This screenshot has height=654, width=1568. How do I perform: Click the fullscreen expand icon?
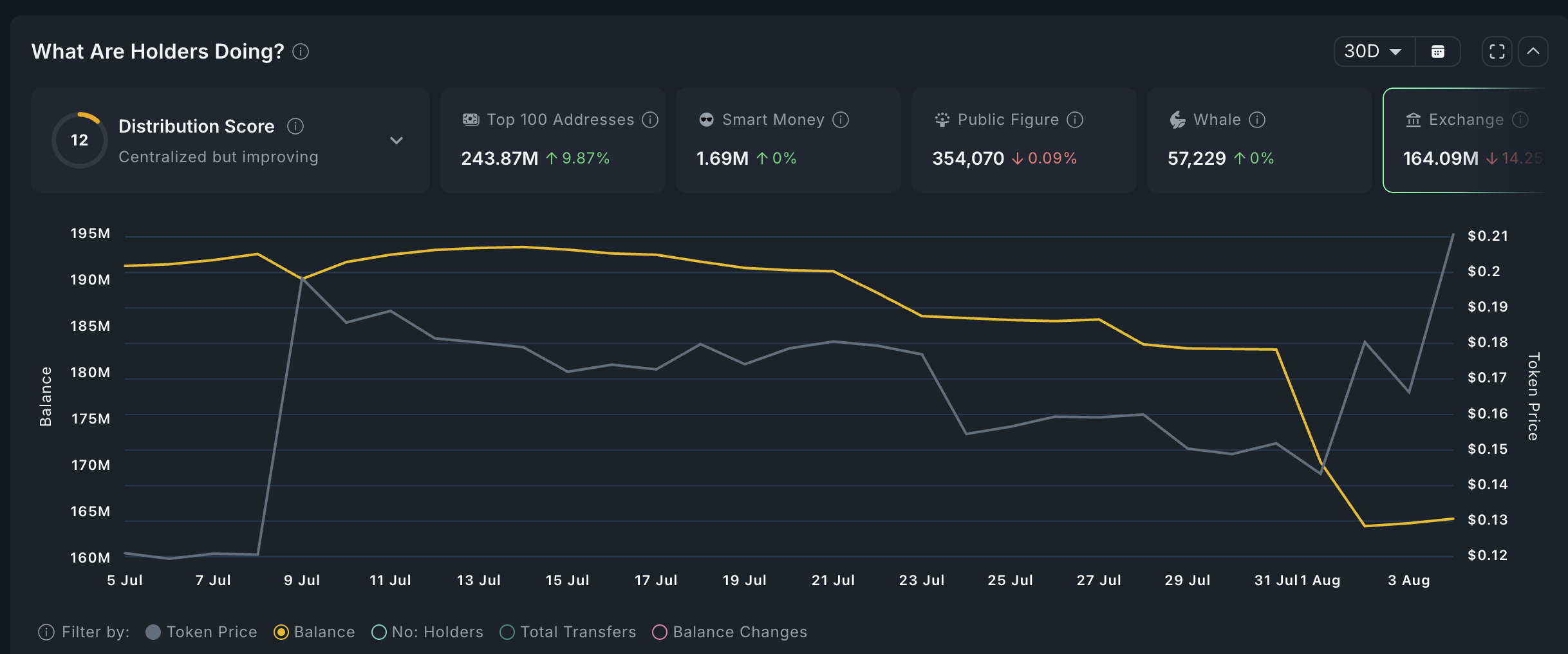coord(1497,51)
